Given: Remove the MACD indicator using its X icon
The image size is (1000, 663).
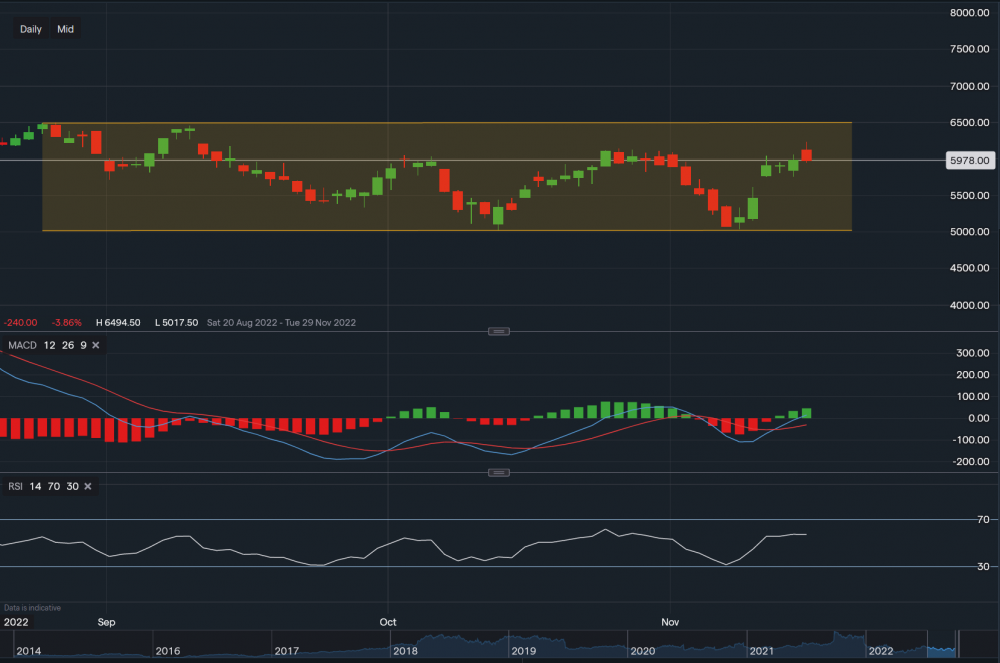Looking at the screenshot, I should coord(95,345).
